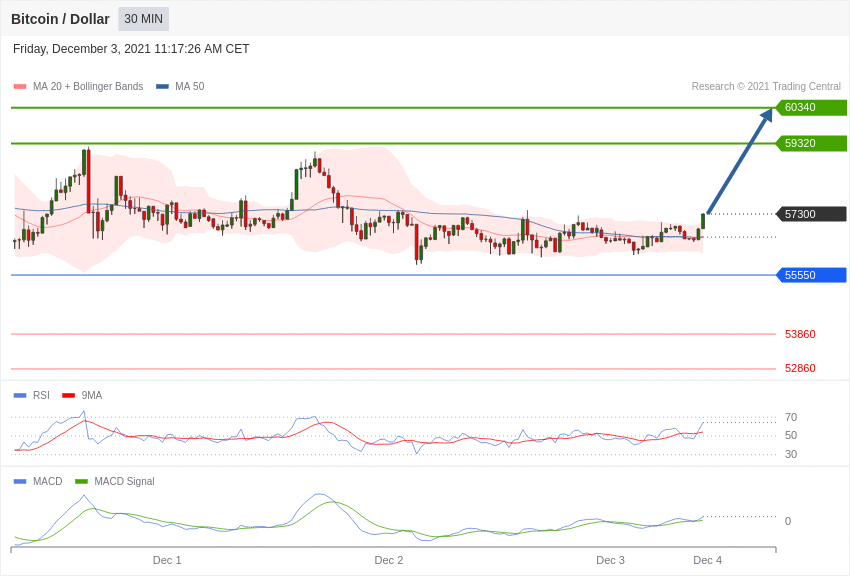Click the blue forecast arrow head

[x=767, y=116]
